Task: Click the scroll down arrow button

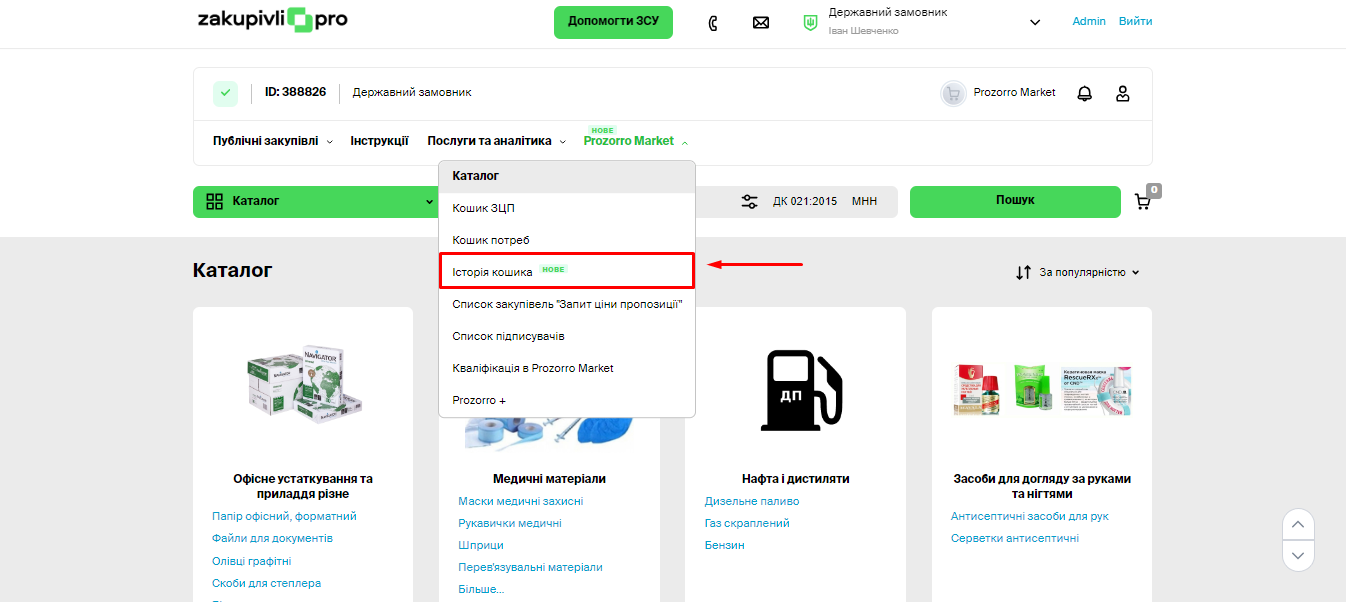Action: 1298,555
